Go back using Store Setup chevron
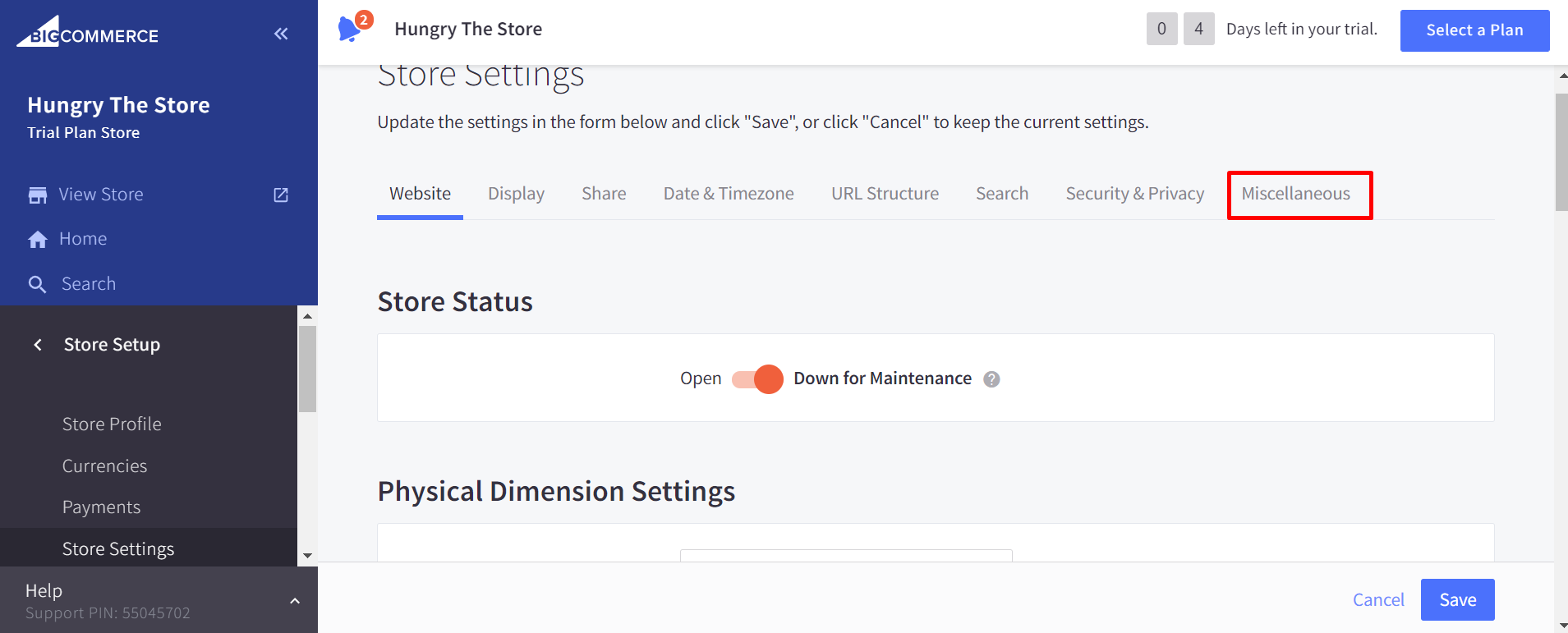 [x=38, y=345]
